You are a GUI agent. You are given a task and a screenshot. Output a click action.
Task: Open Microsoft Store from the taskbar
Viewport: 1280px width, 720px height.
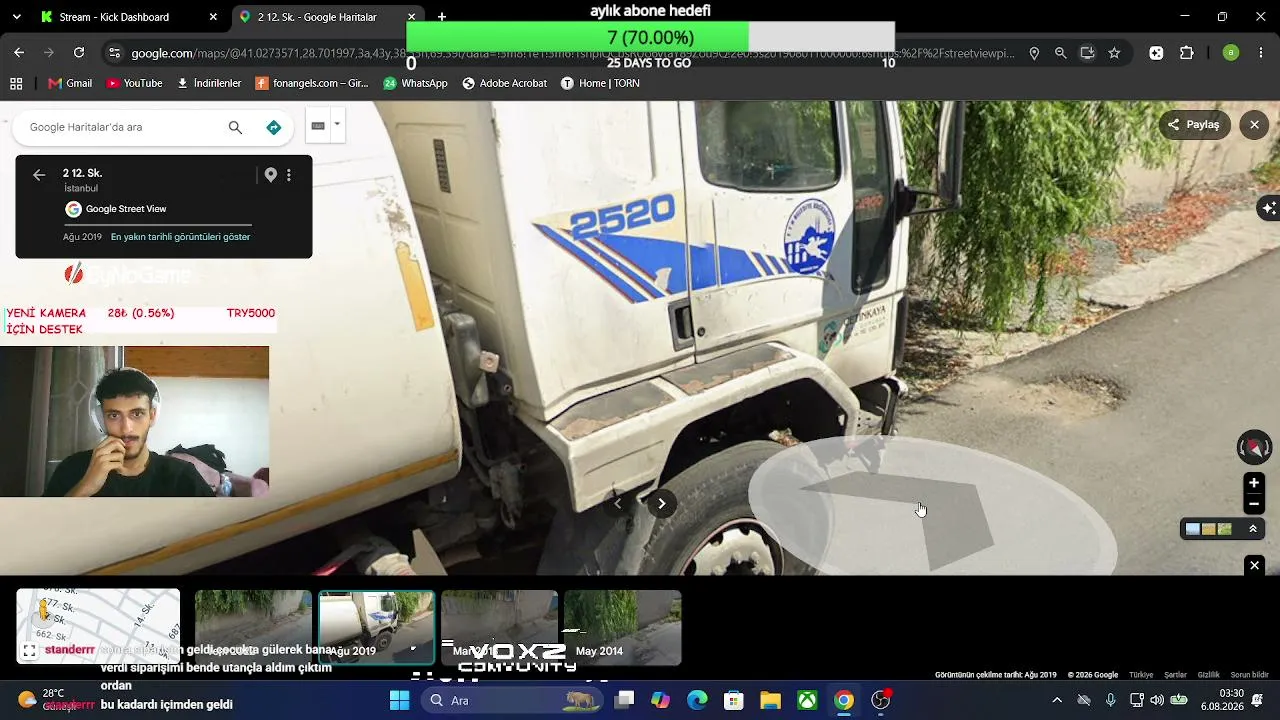[734, 700]
